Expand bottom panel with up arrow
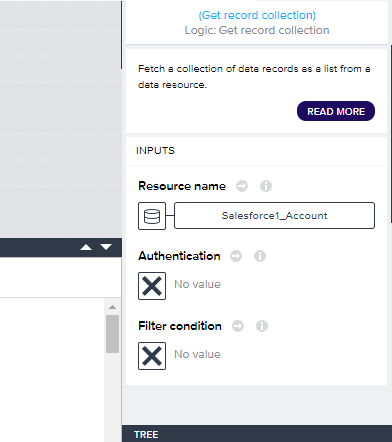Viewport: 392px width, 442px height. tap(86, 247)
